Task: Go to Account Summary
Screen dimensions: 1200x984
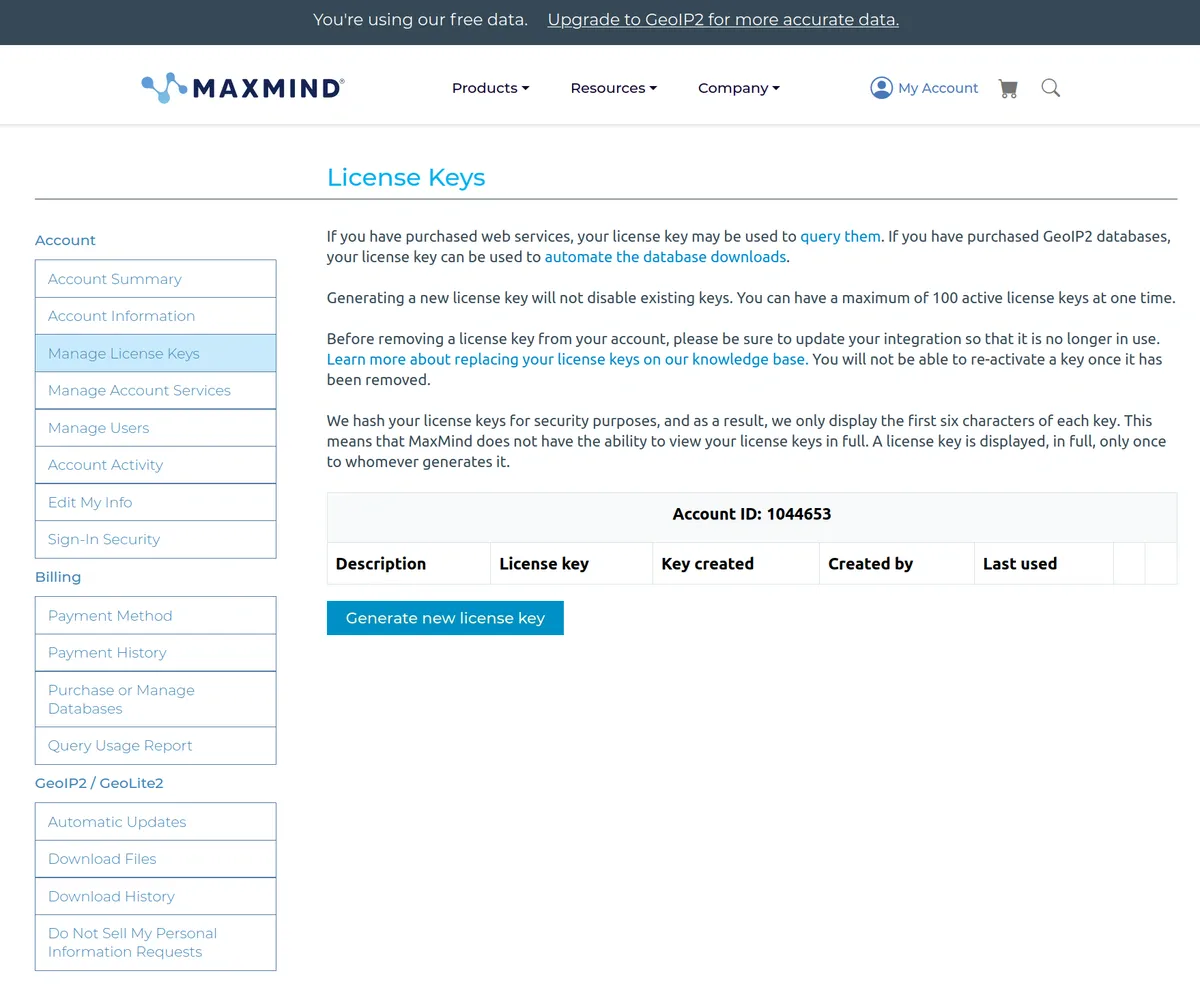Action: 155,279
